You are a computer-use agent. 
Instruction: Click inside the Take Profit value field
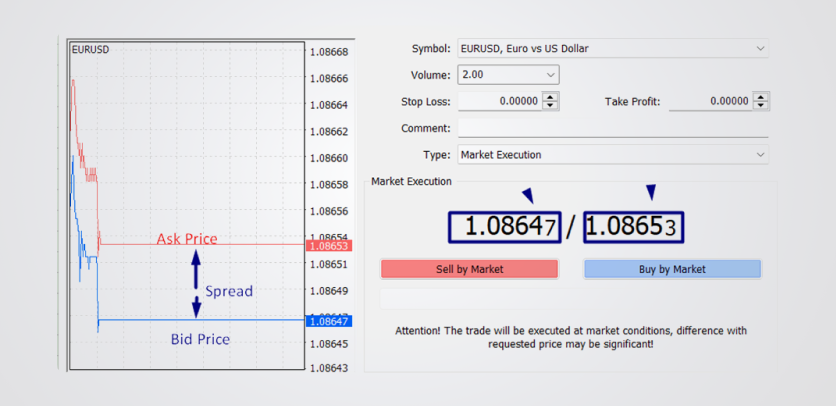point(709,102)
